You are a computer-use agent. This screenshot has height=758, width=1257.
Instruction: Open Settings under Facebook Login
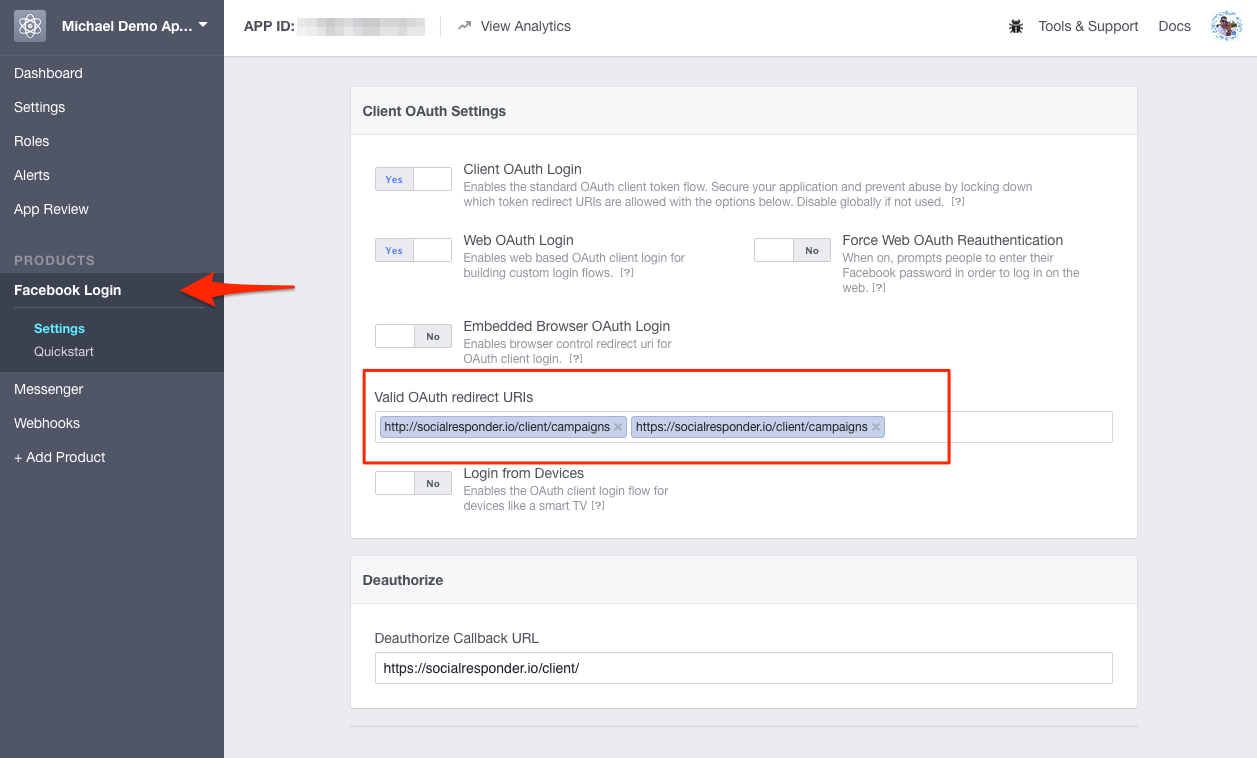coord(59,328)
